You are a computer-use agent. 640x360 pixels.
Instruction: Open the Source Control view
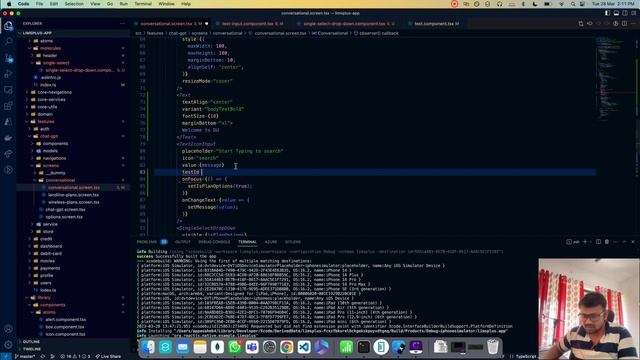[x=8, y=58]
